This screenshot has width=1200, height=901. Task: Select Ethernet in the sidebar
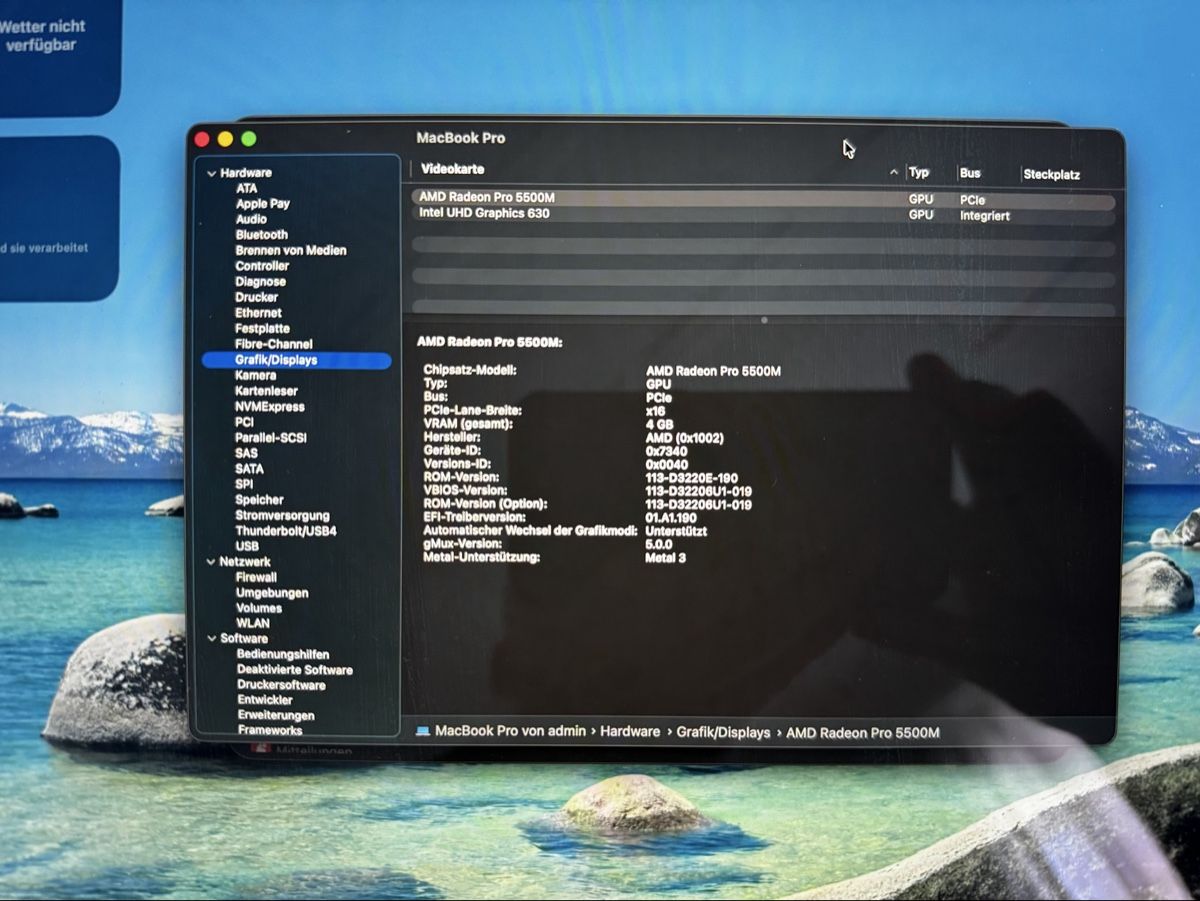point(258,313)
